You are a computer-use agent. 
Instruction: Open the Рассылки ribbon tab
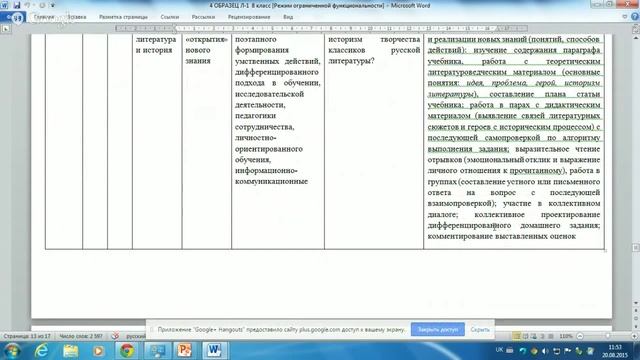(203, 17)
